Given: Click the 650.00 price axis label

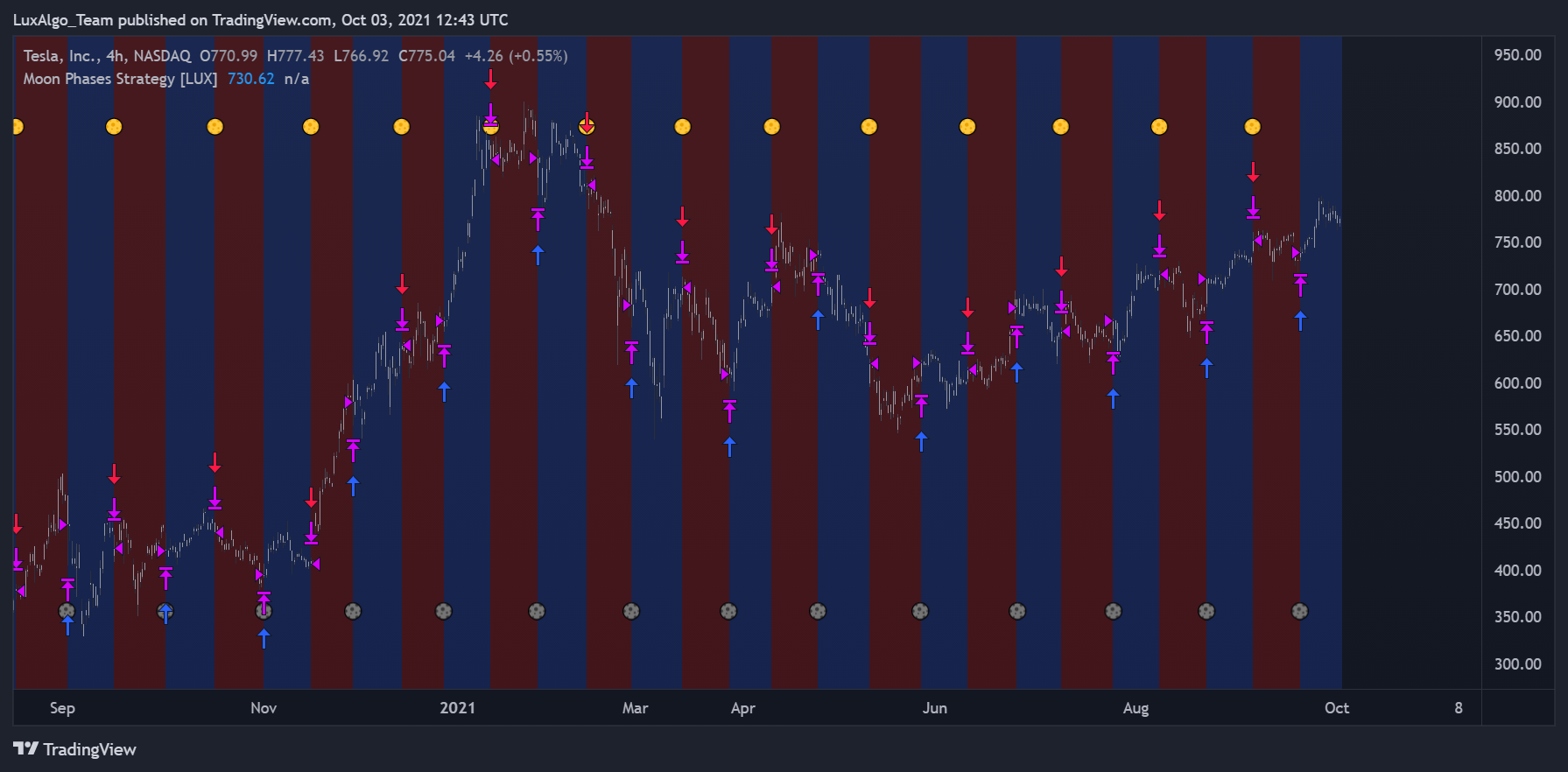Looking at the screenshot, I should (x=1517, y=336).
